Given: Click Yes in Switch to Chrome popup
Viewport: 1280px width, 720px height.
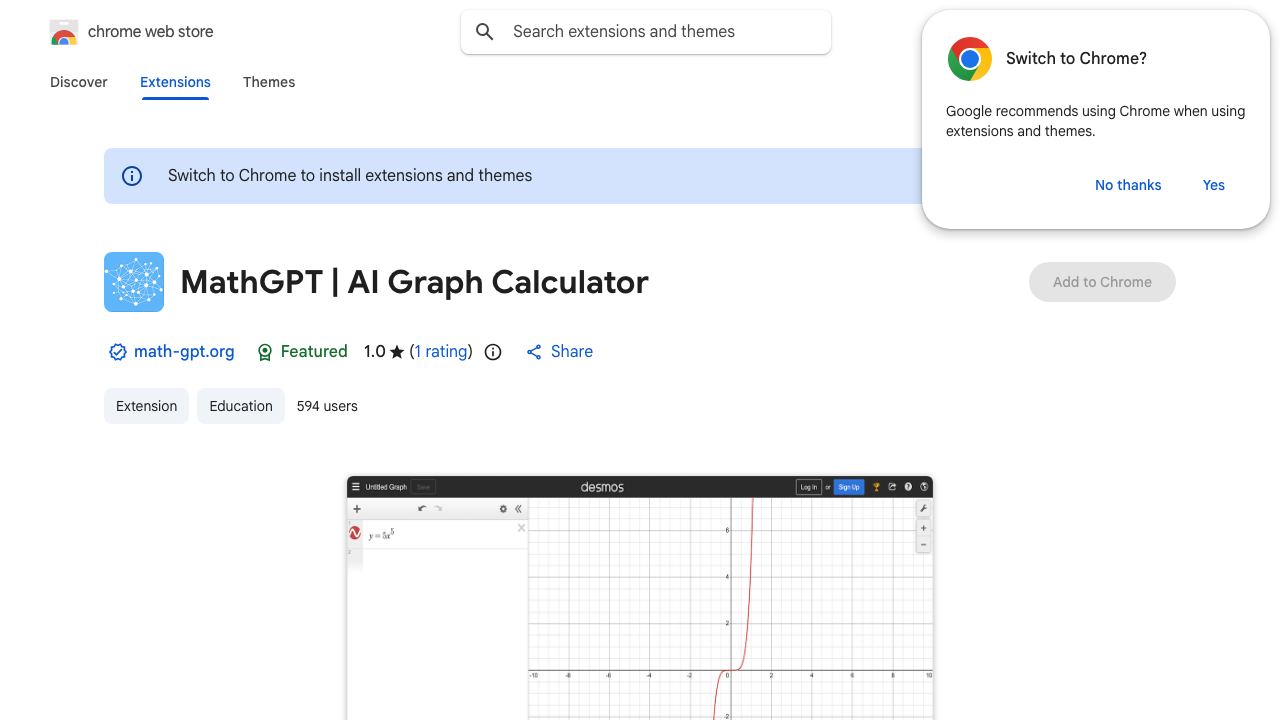Looking at the screenshot, I should coord(1214,185).
